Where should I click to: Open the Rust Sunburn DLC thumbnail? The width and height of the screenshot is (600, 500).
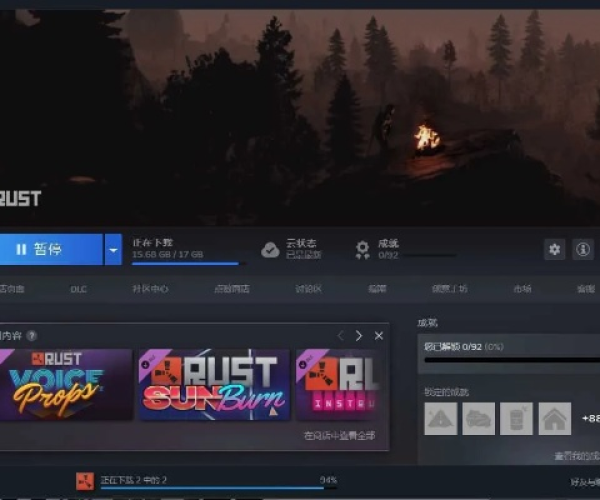tap(215, 384)
